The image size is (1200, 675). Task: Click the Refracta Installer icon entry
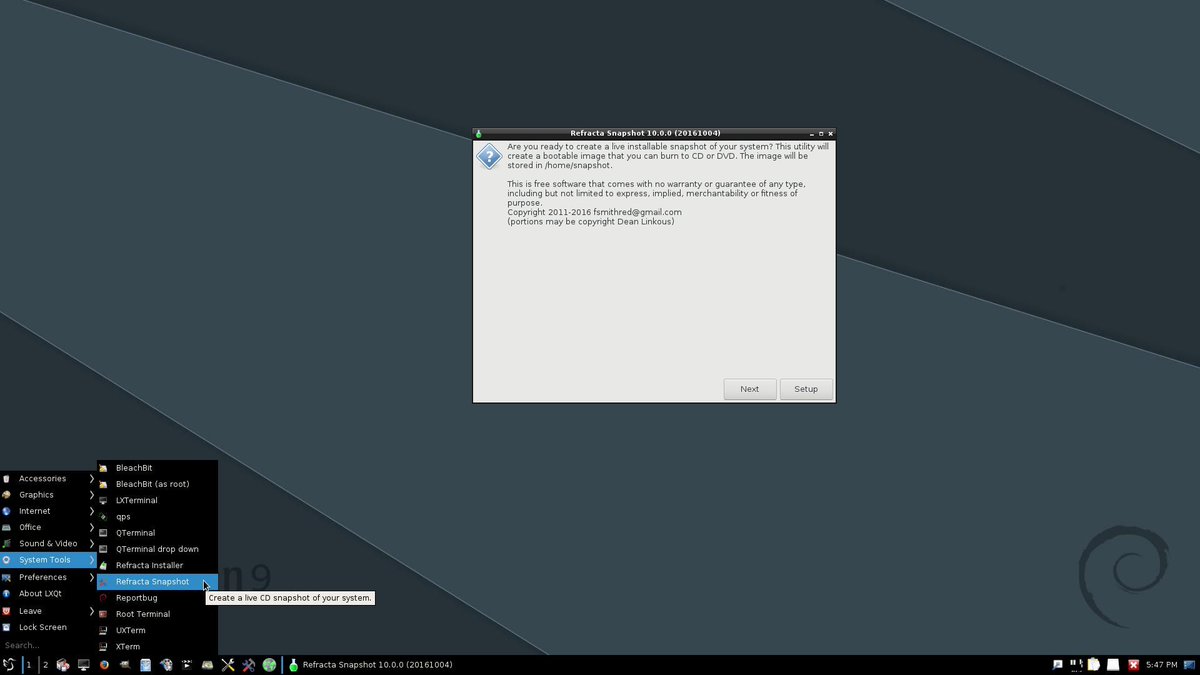coord(103,565)
